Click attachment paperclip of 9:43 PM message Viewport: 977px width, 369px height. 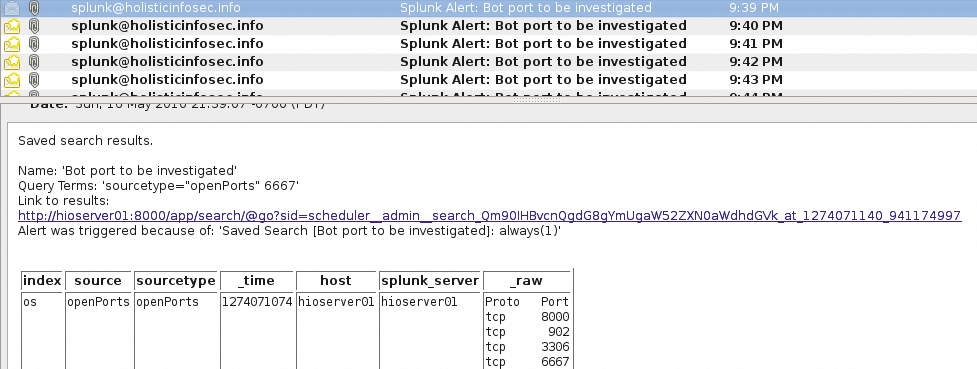(35, 80)
